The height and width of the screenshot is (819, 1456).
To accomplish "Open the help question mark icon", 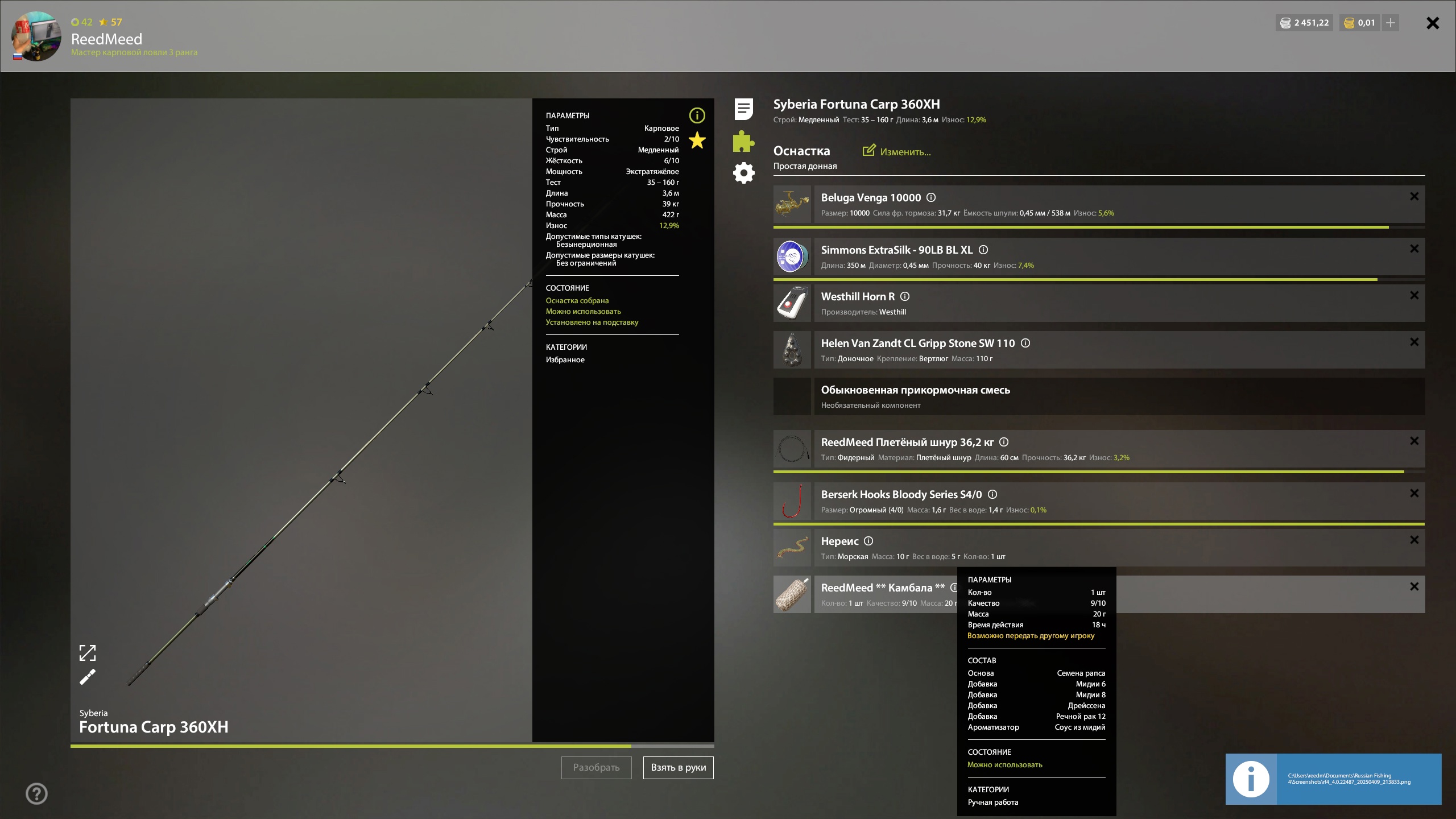I will tap(36, 794).
